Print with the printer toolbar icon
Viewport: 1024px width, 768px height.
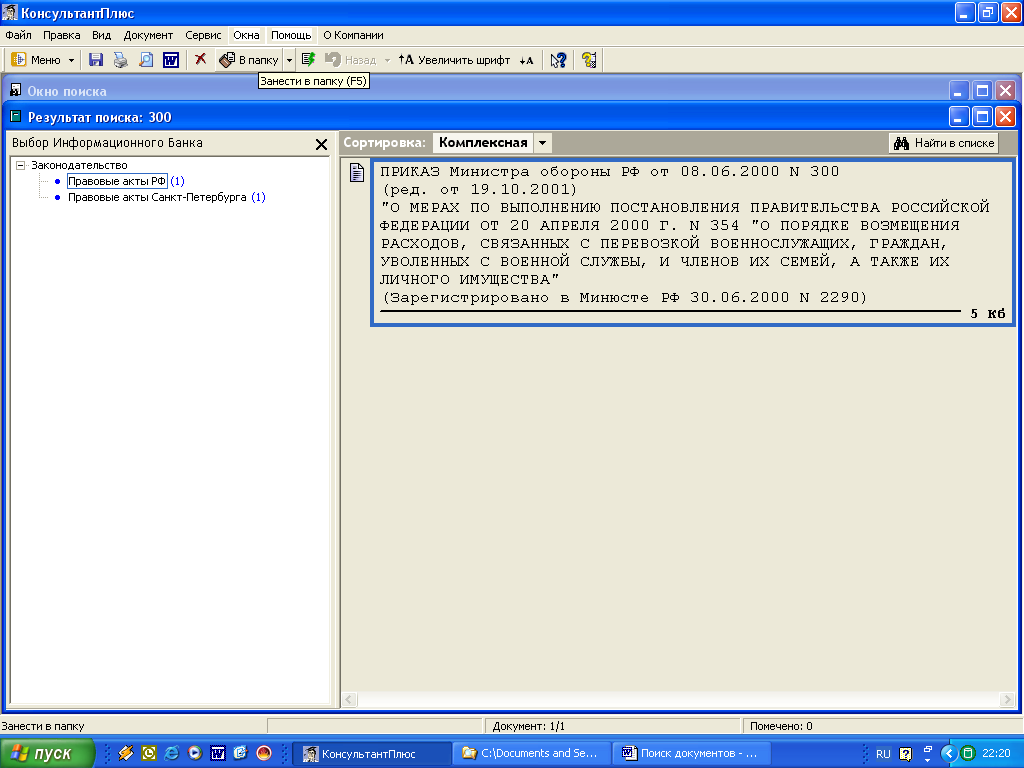coord(121,60)
